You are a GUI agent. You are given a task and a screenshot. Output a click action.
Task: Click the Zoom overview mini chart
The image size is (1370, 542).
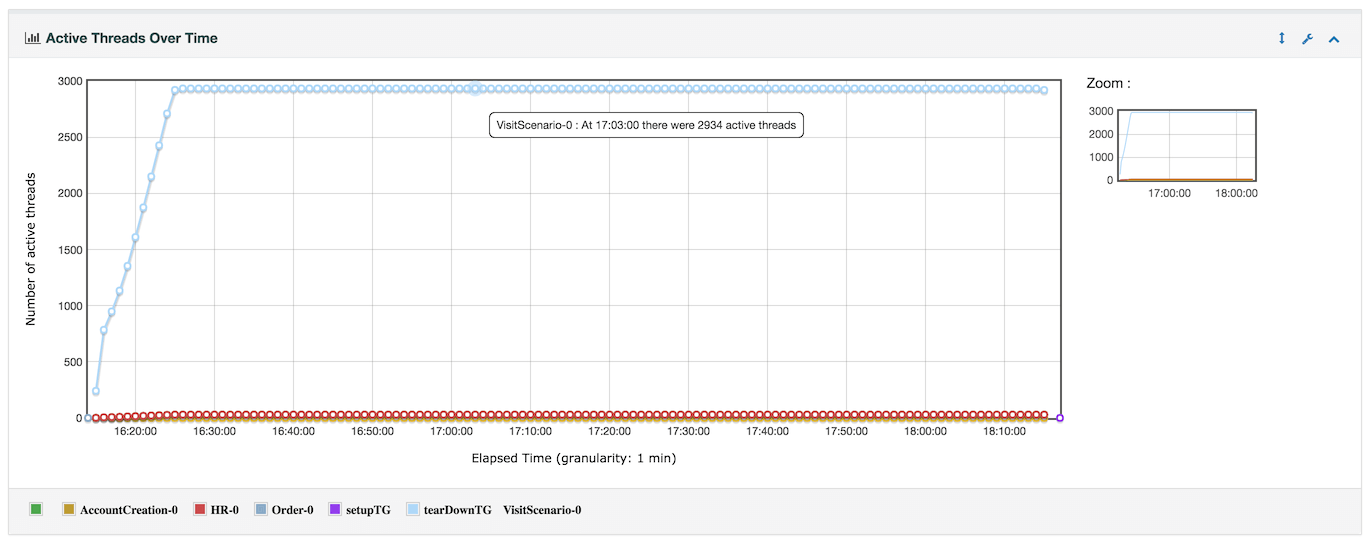coord(1187,146)
